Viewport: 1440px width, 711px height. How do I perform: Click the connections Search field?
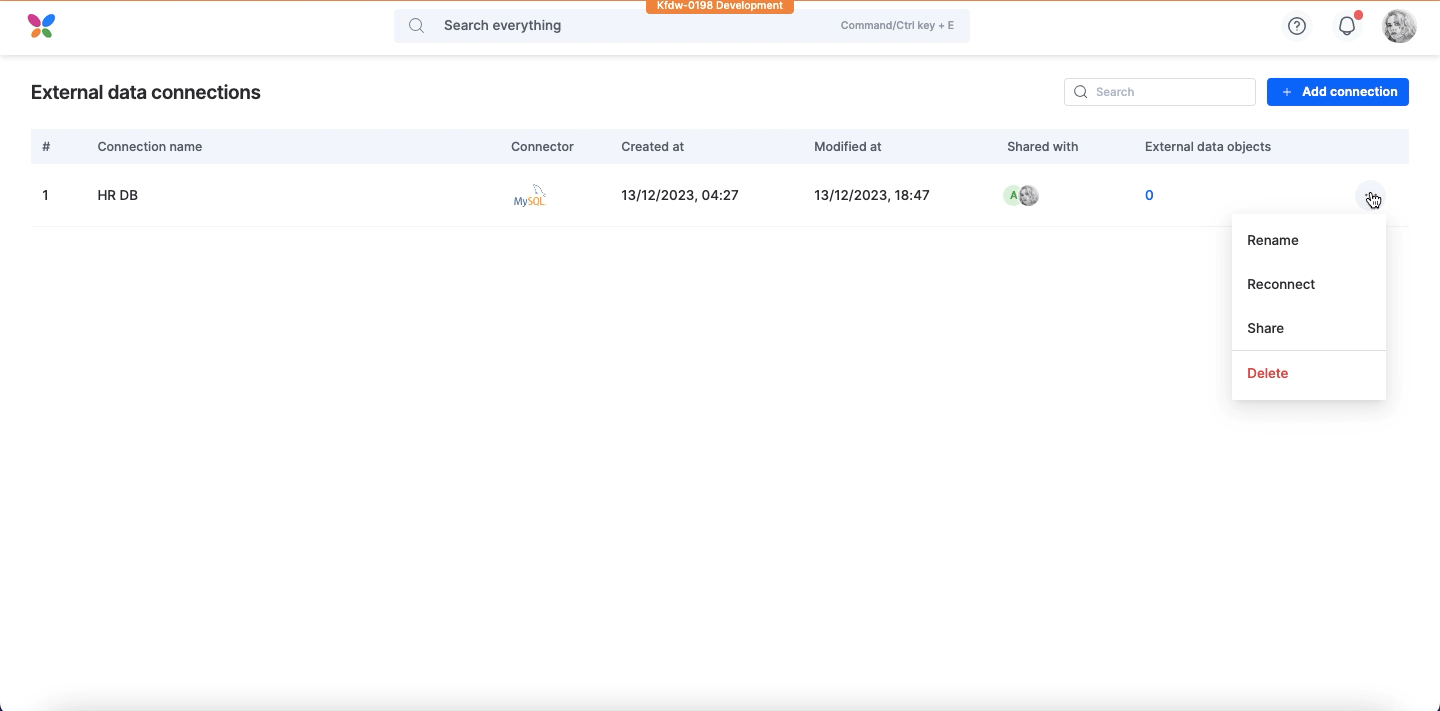click(x=1160, y=92)
